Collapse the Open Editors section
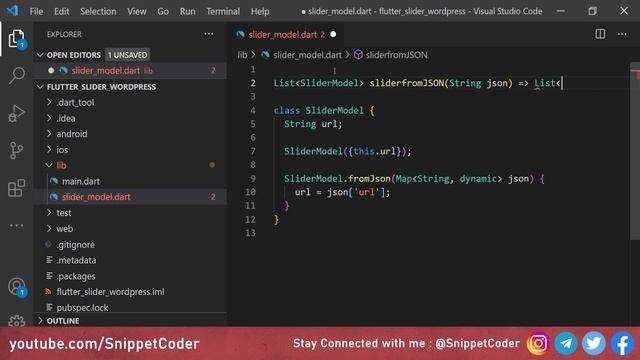This screenshot has width=640, height=360. tap(40, 55)
